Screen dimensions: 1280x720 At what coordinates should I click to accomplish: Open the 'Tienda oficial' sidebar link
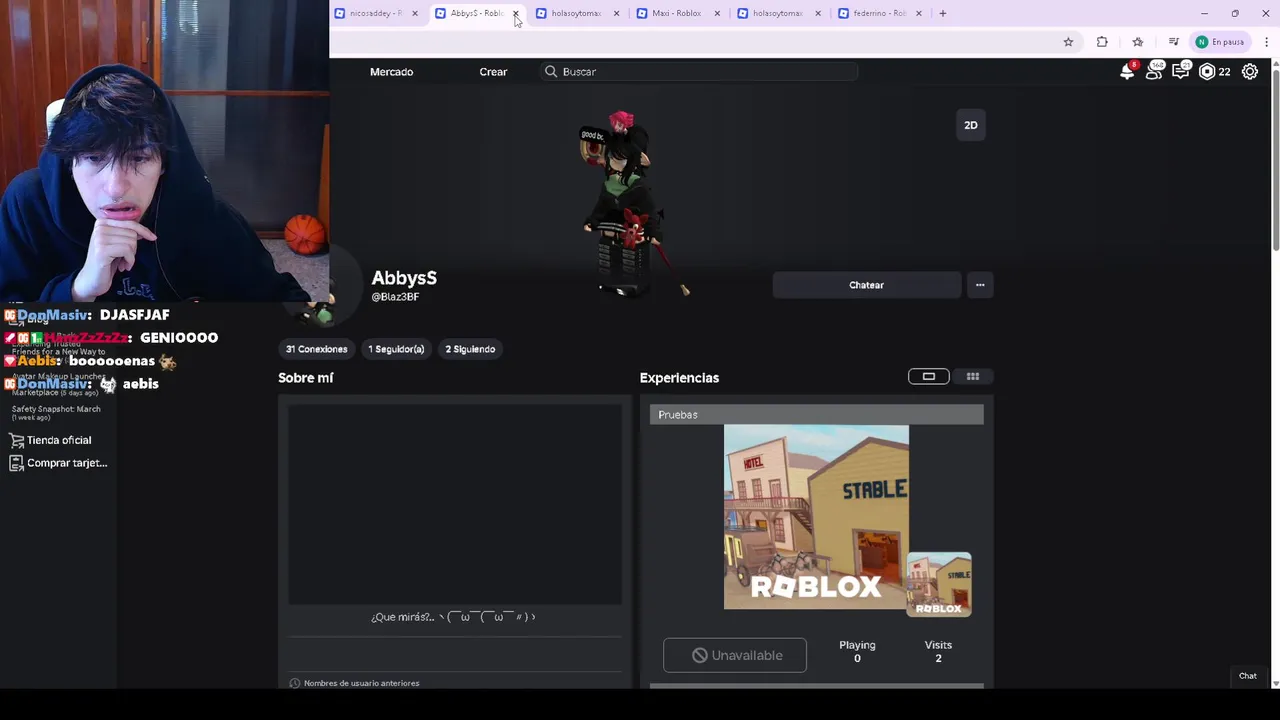click(x=59, y=440)
